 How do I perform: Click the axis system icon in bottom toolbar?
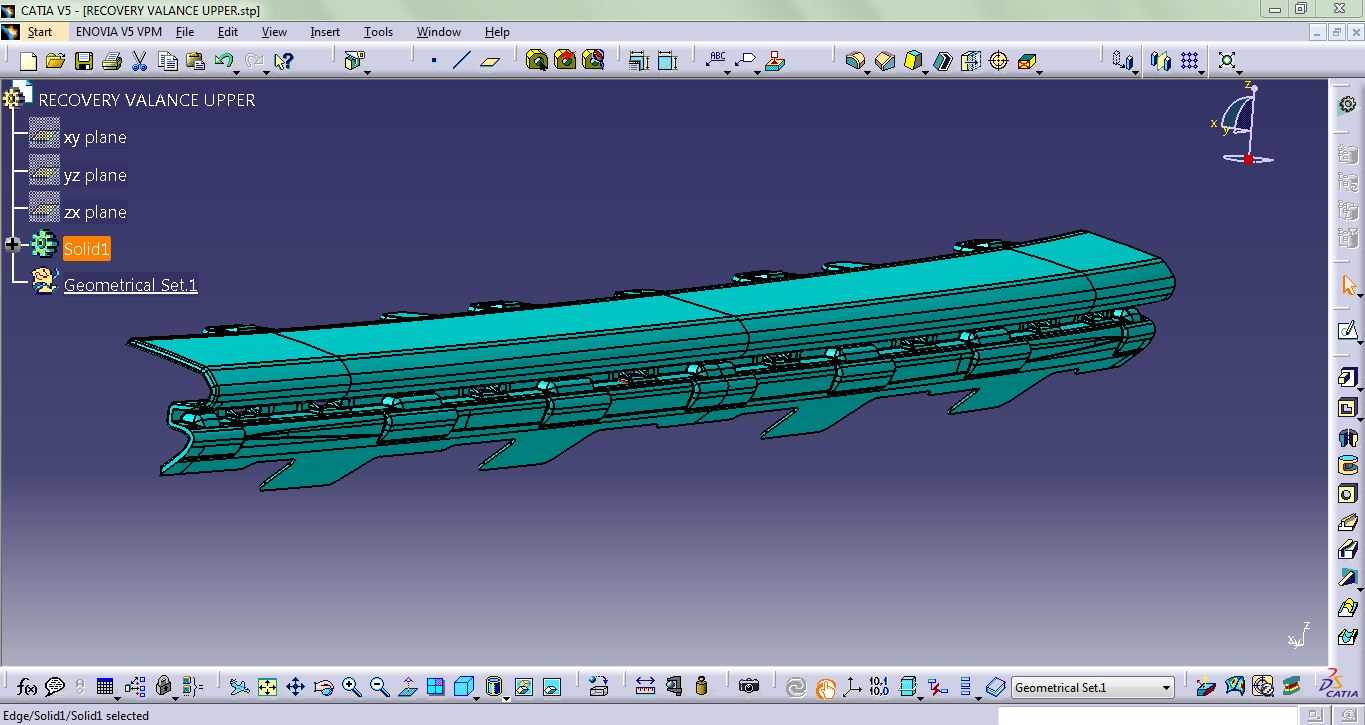pyautogui.click(x=852, y=687)
